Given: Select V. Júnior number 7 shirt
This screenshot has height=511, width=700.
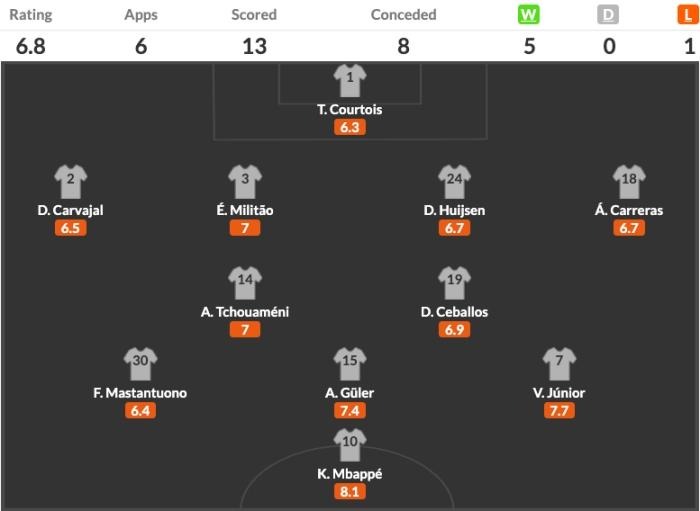Looking at the screenshot, I should (x=559, y=364).
